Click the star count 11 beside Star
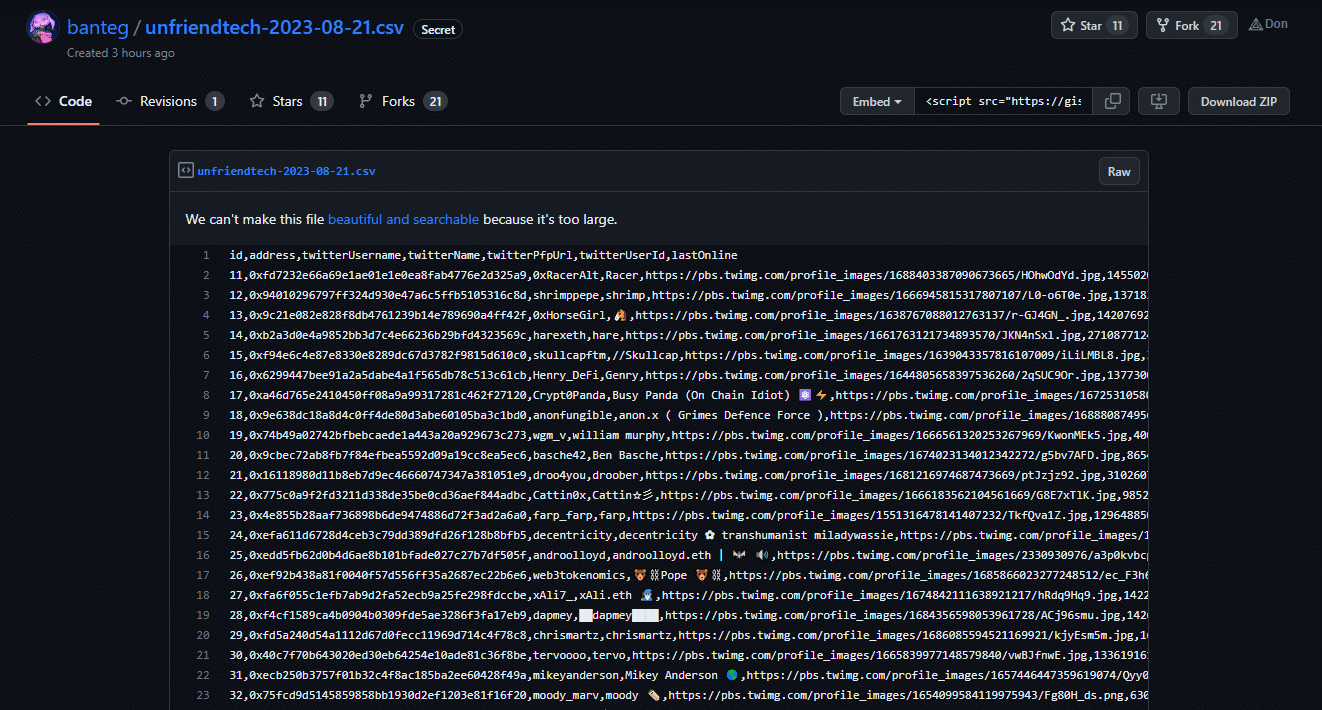The image size is (1322, 710). 1117,25
